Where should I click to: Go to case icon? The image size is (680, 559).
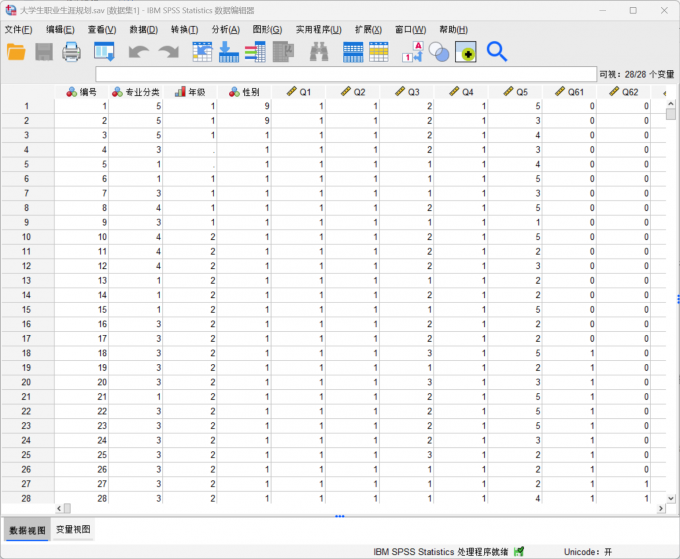(x=202, y=52)
